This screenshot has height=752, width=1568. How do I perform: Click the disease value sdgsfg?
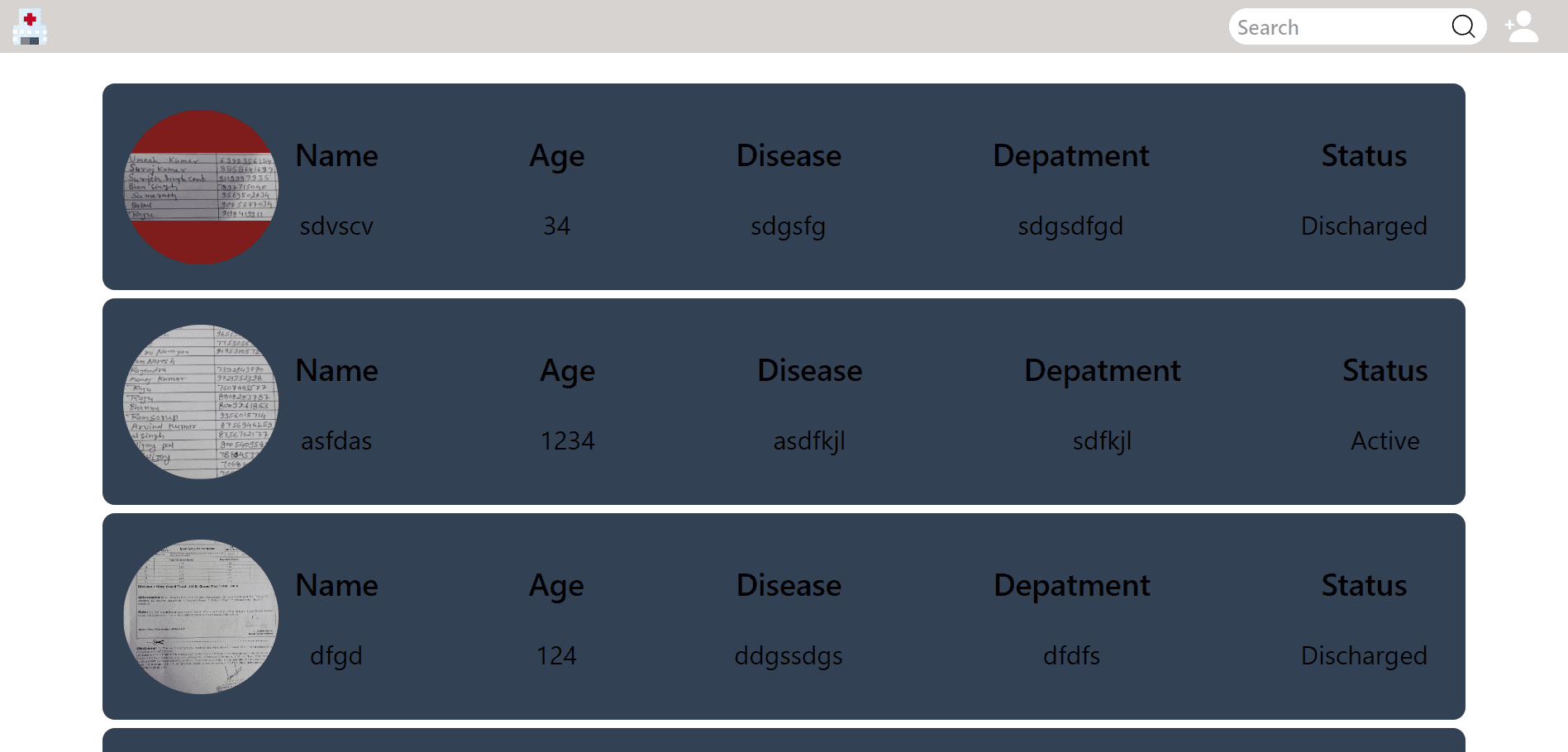tap(788, 226)
